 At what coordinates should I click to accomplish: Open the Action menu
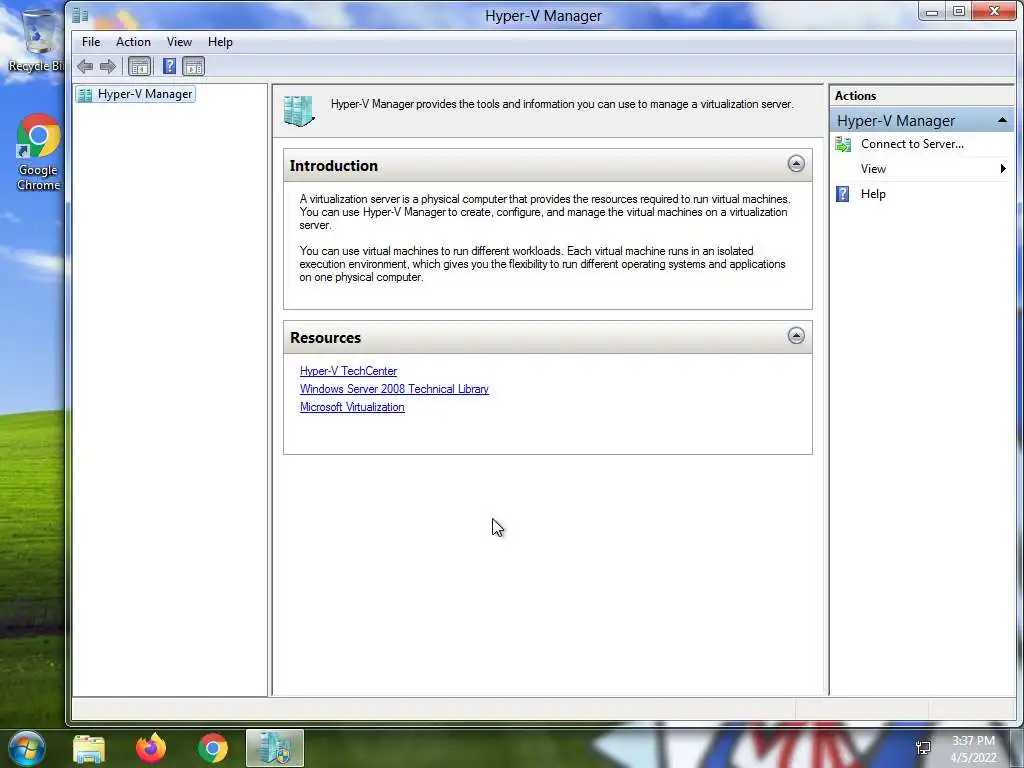point(133,42)
